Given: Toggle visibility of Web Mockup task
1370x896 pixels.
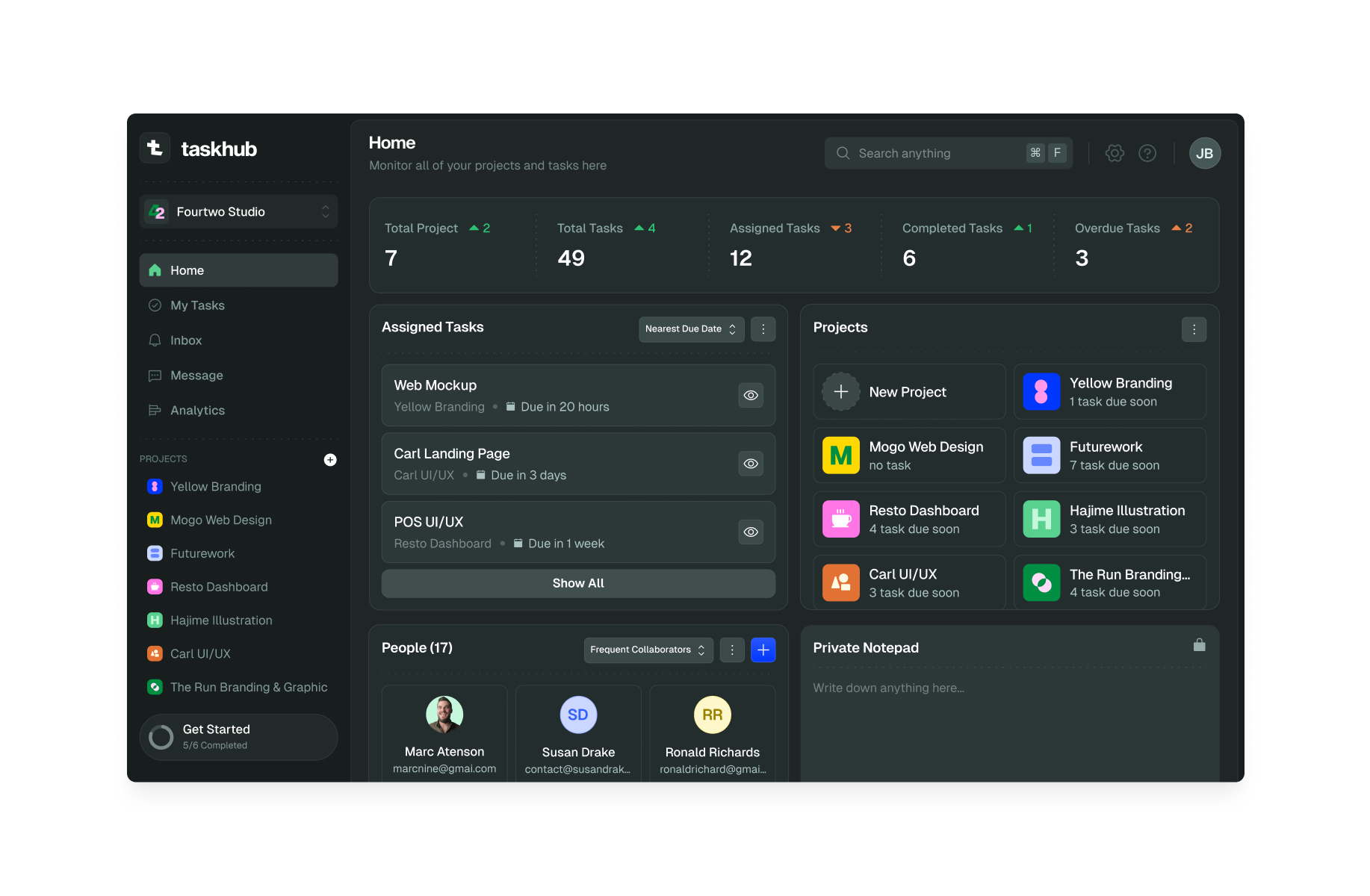Looking at the screenshot, I should (x=751, y=395).
